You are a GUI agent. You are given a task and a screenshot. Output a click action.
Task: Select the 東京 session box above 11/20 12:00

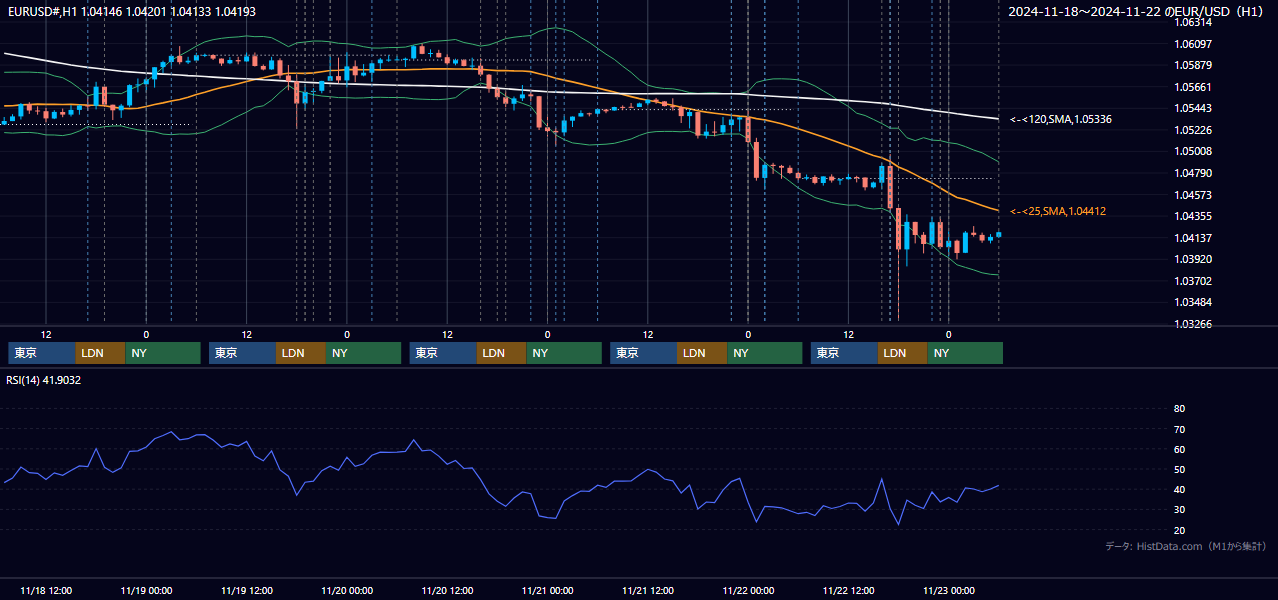pos(443,353)
